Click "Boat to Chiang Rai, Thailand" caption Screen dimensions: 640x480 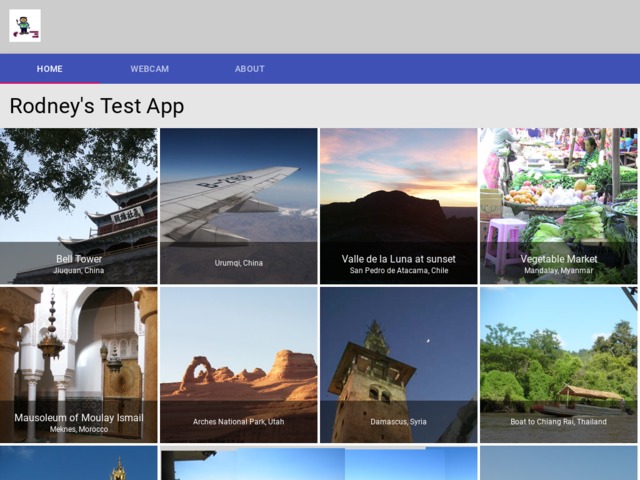pyautogui.click(x=558, y=422)
